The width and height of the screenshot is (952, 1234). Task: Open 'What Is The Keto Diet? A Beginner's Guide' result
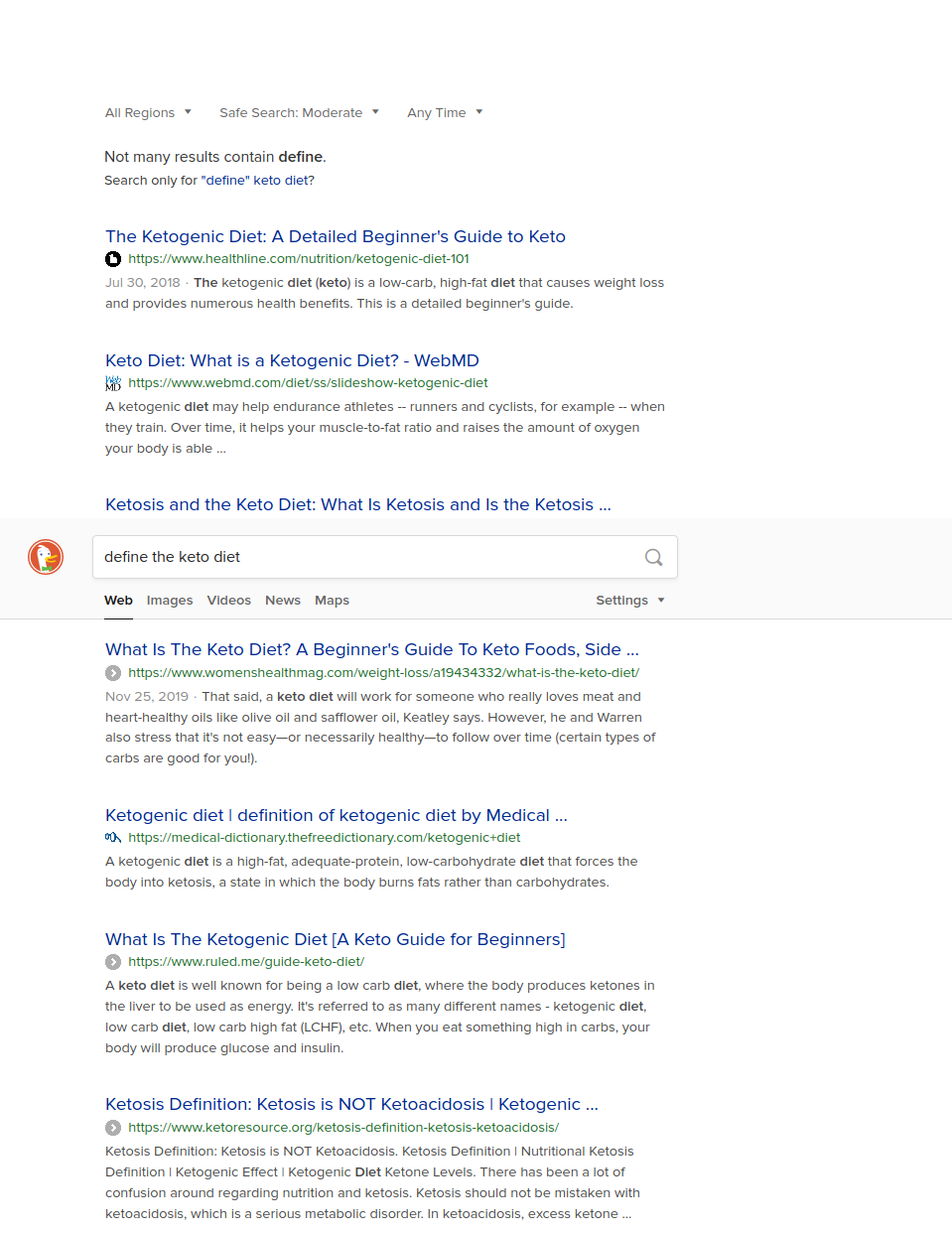(372, 649)
